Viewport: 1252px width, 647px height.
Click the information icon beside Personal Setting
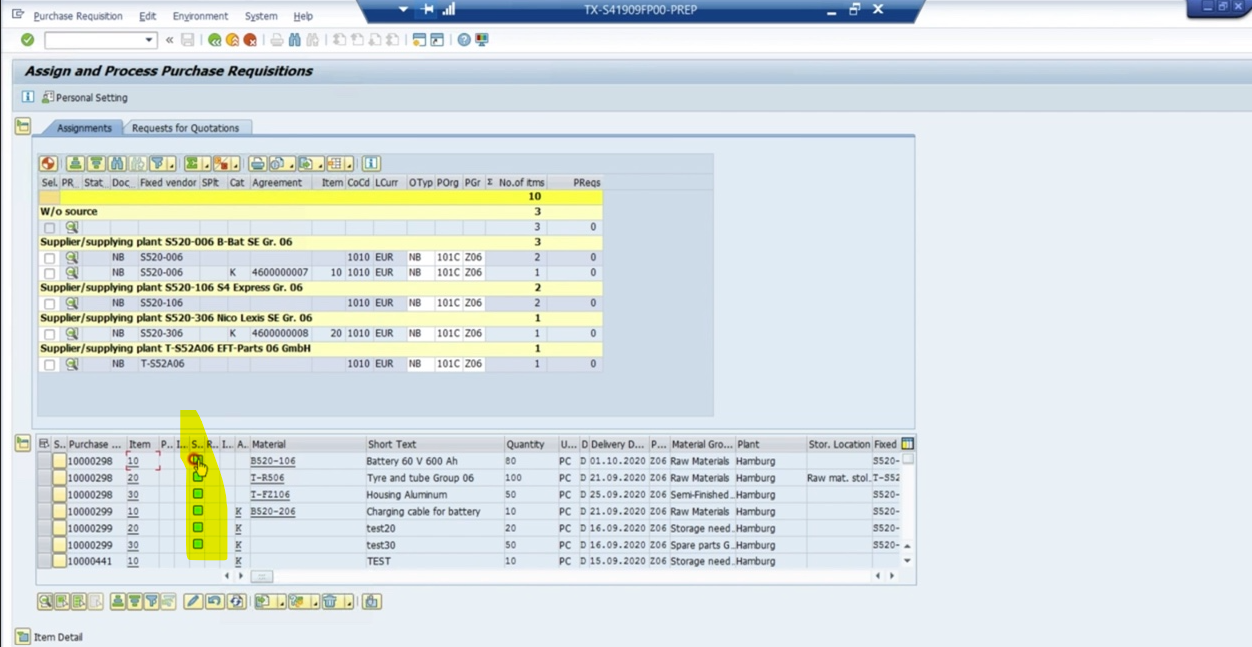[x=28, y=97]
